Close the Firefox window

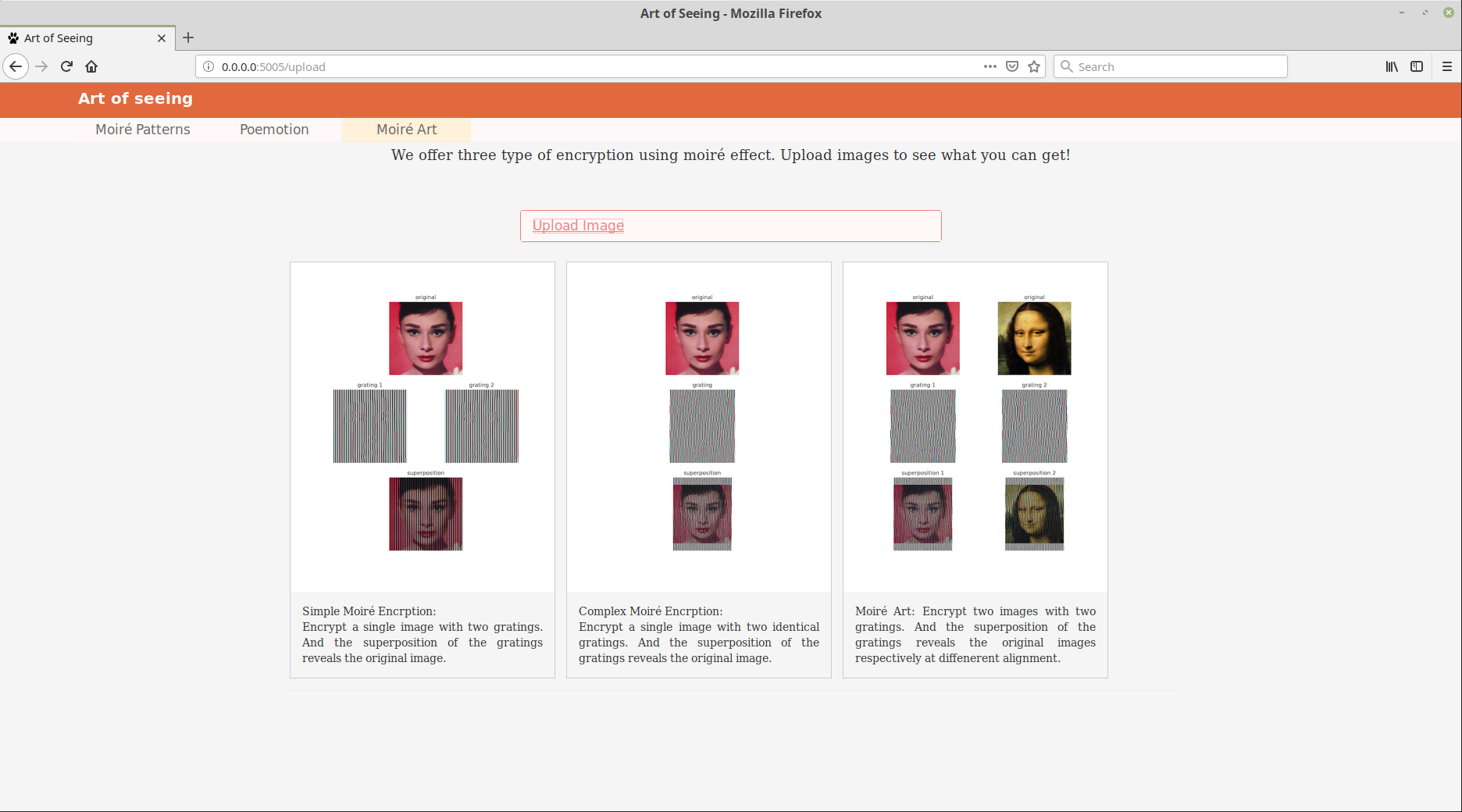(1449, 12)
